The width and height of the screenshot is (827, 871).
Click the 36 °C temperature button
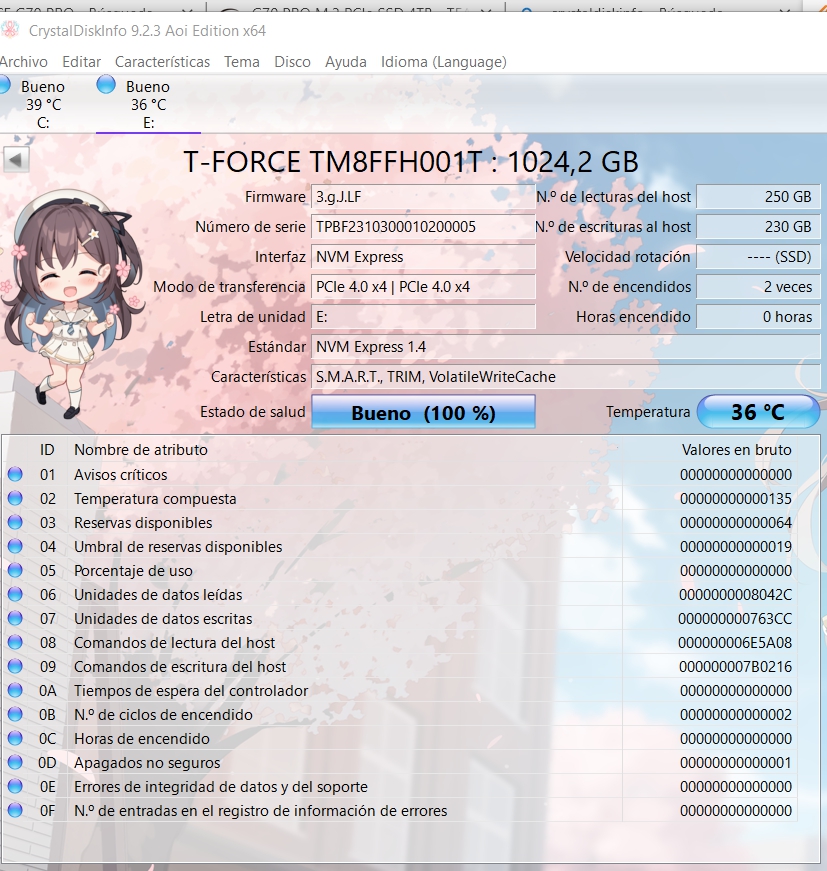point(758,412)
